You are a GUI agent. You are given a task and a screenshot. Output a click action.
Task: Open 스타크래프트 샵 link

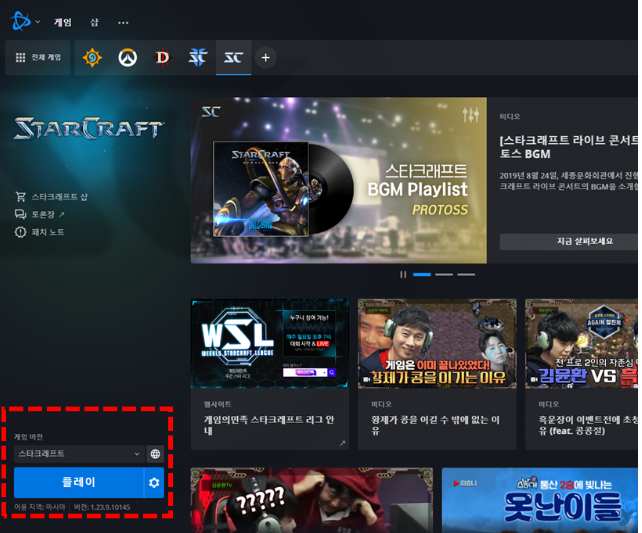coord(60,197)
